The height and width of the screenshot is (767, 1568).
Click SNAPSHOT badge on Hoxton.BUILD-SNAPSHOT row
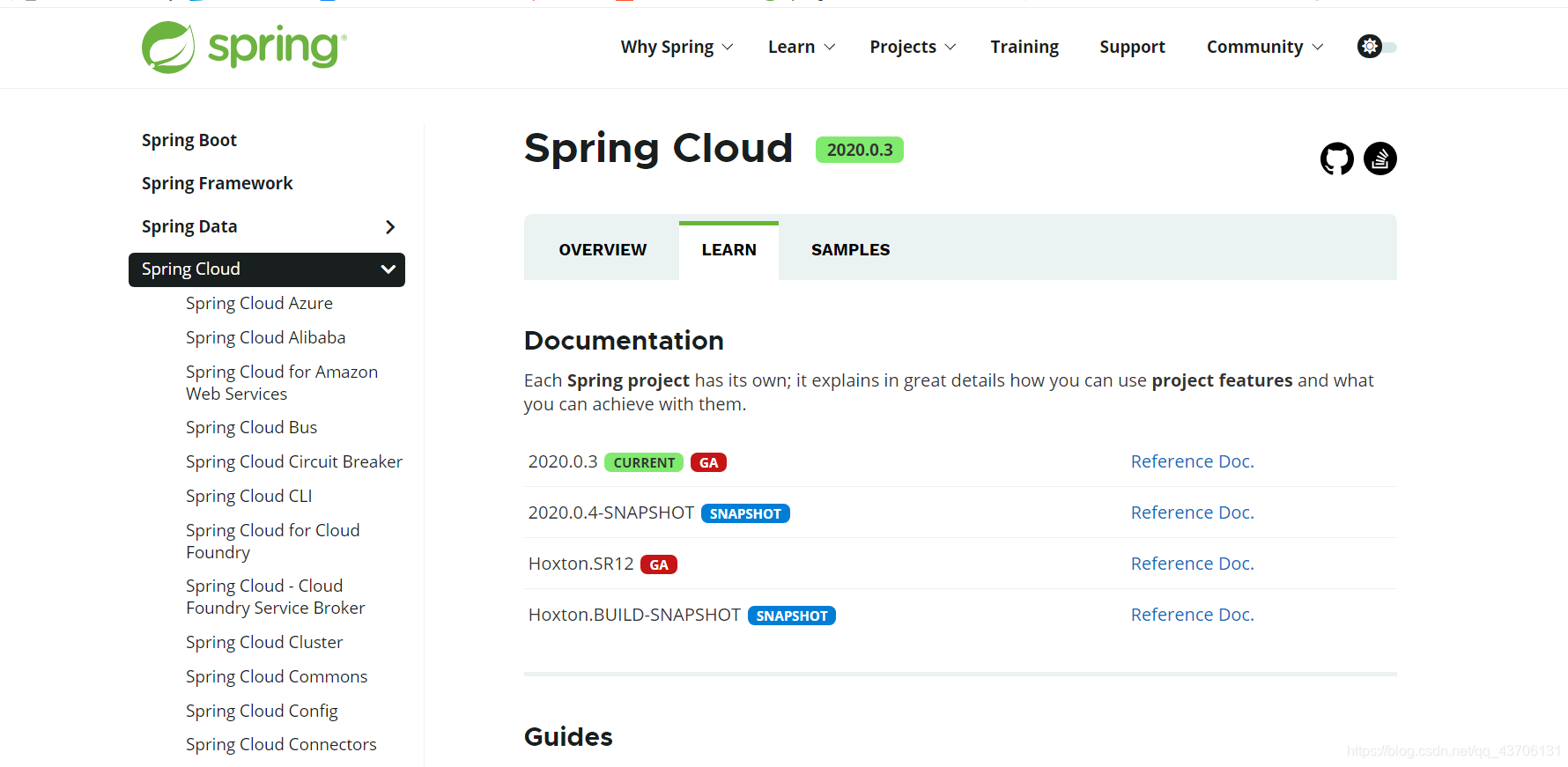[792, 616]
